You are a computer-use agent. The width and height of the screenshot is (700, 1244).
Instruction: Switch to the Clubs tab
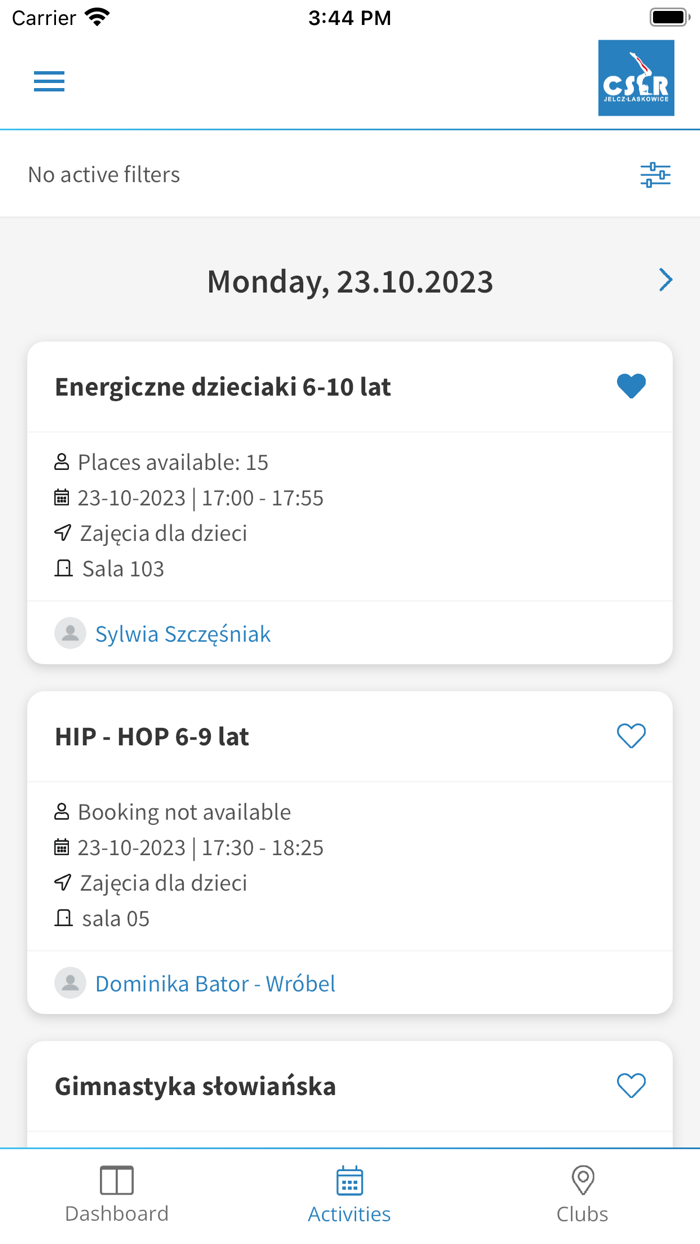582,1195
